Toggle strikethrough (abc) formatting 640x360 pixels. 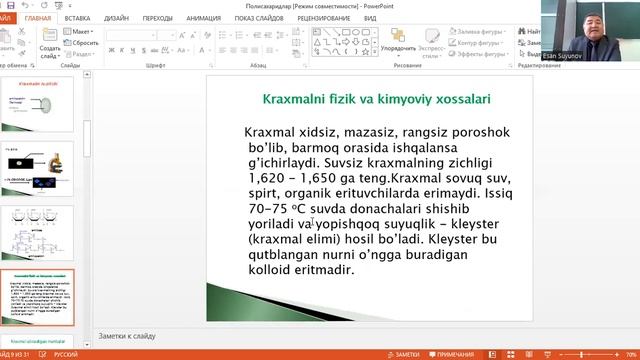(x=154, y=50)
